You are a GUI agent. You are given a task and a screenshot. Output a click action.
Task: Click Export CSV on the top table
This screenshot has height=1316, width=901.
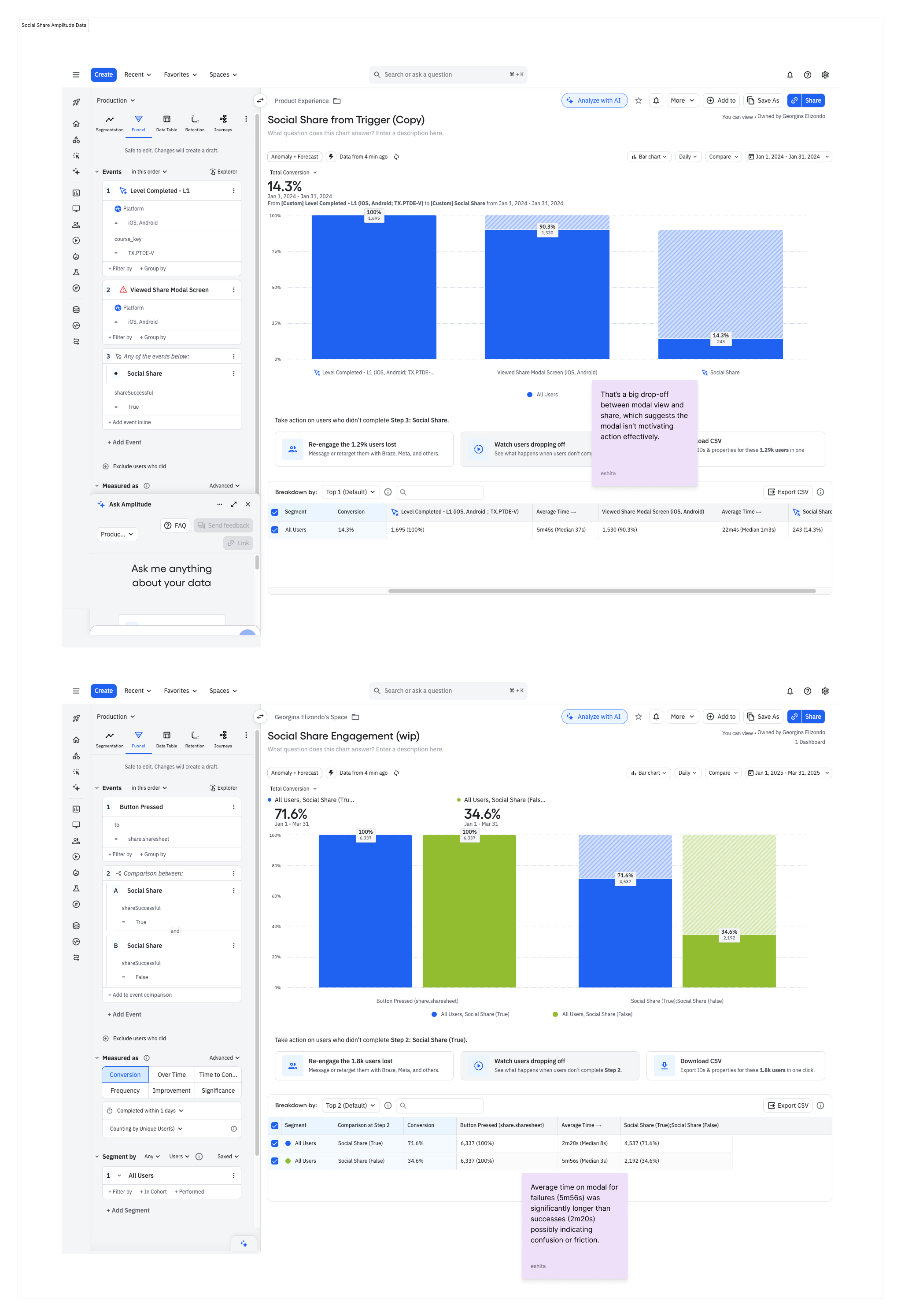click(x=788, y=492)
